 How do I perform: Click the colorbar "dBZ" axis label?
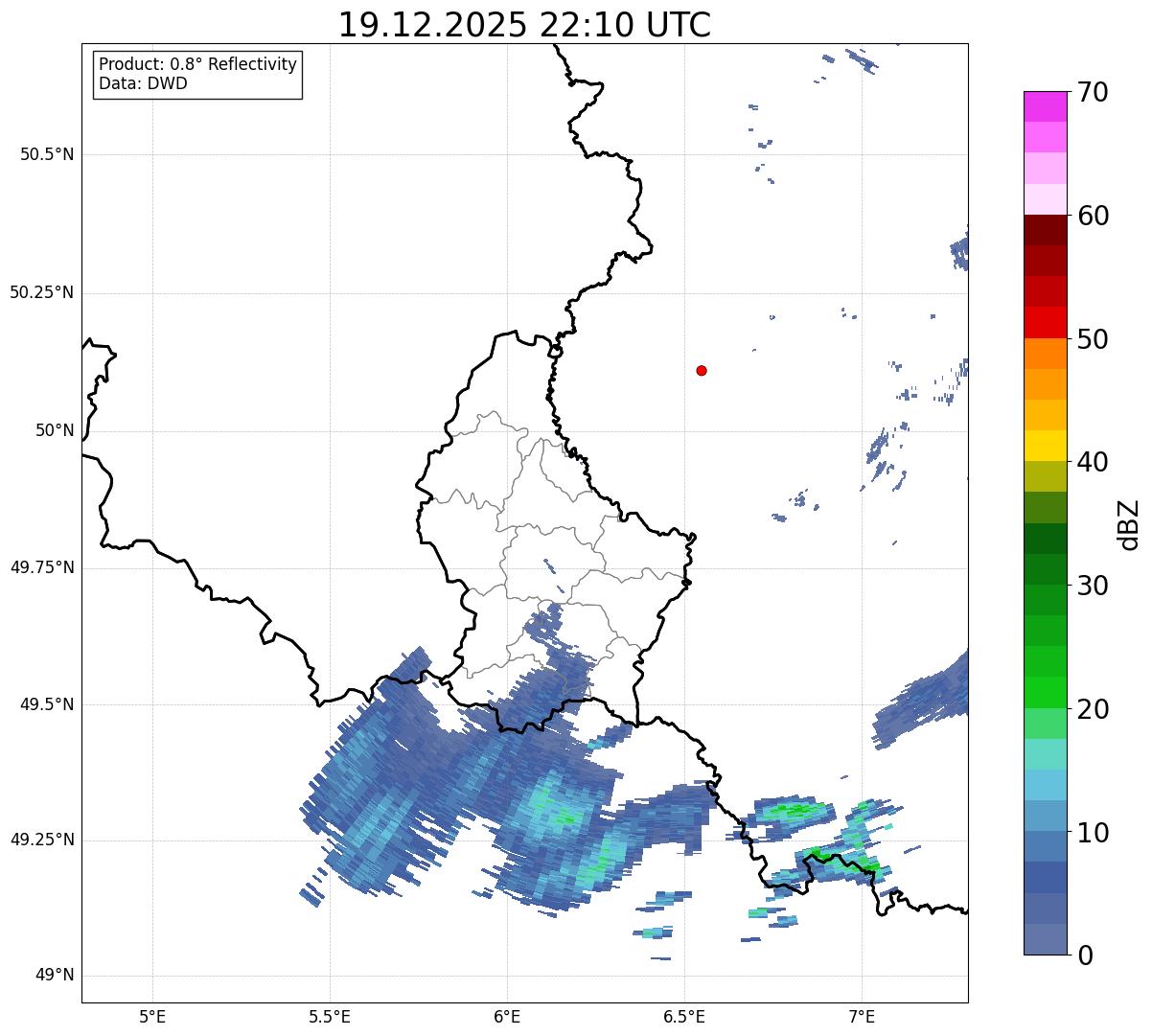click(x=1129, y=524)
